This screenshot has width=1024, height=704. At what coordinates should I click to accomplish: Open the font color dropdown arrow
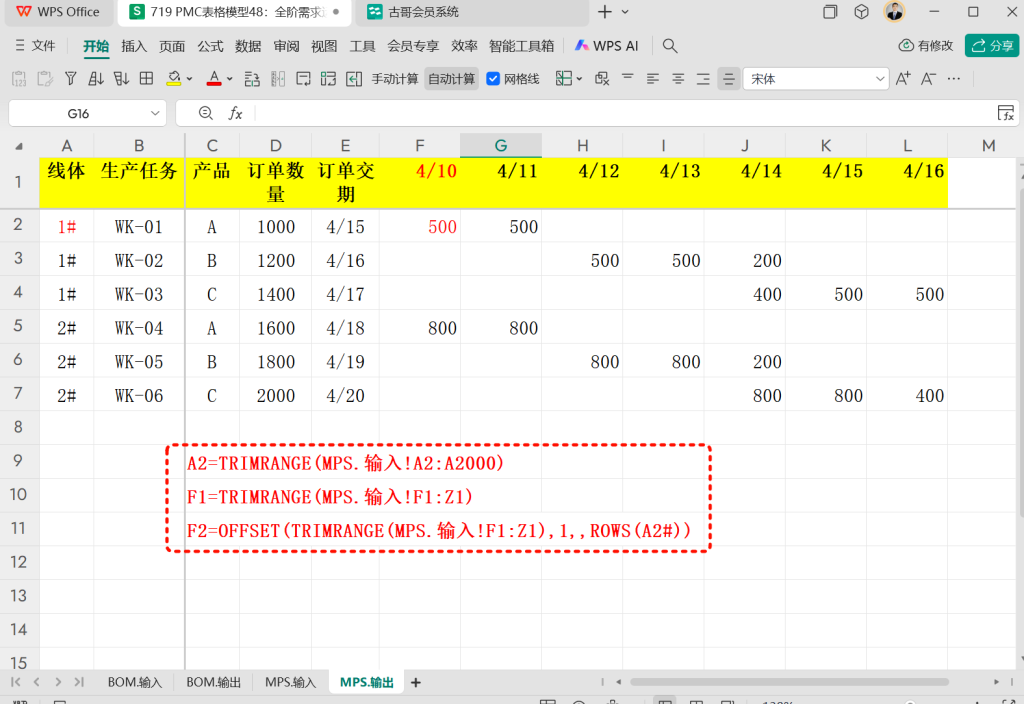click(x=229, y=79)
